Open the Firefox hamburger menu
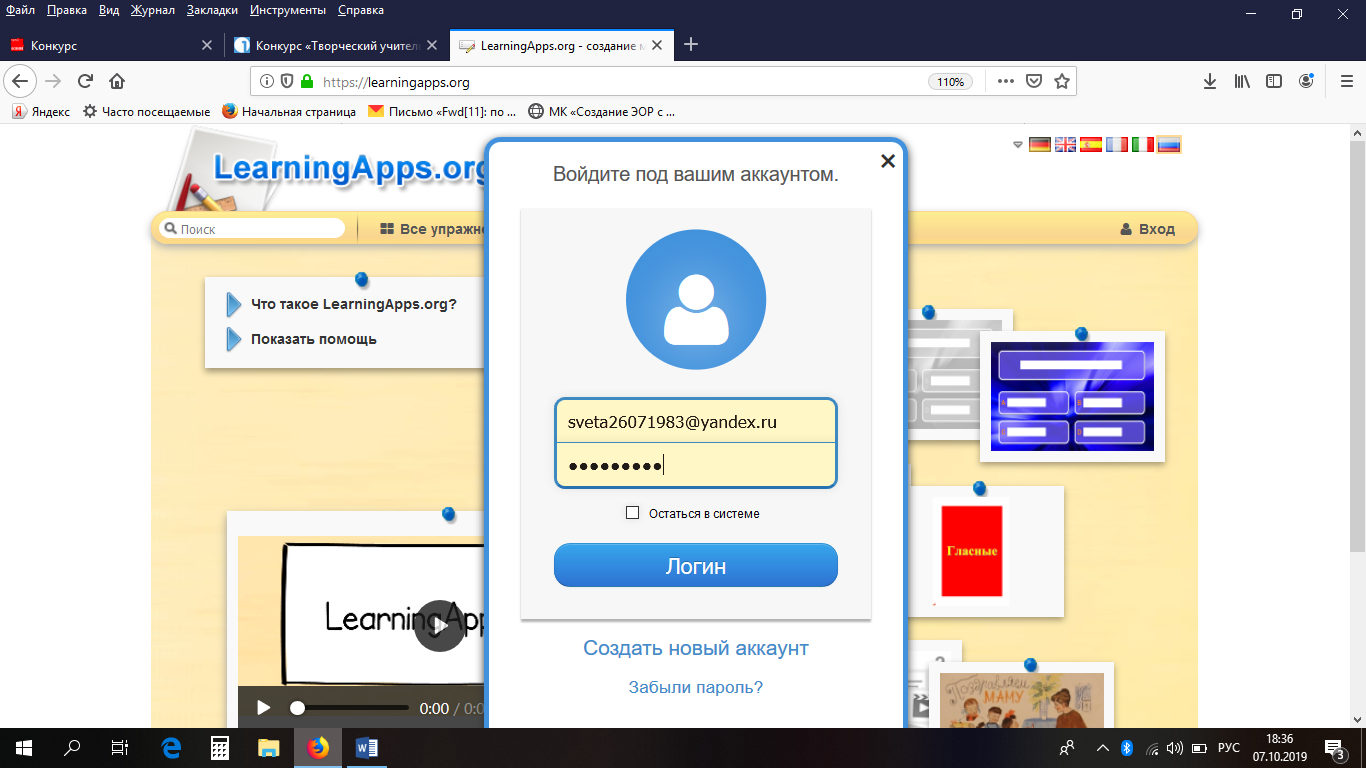 coord(1346,82)
